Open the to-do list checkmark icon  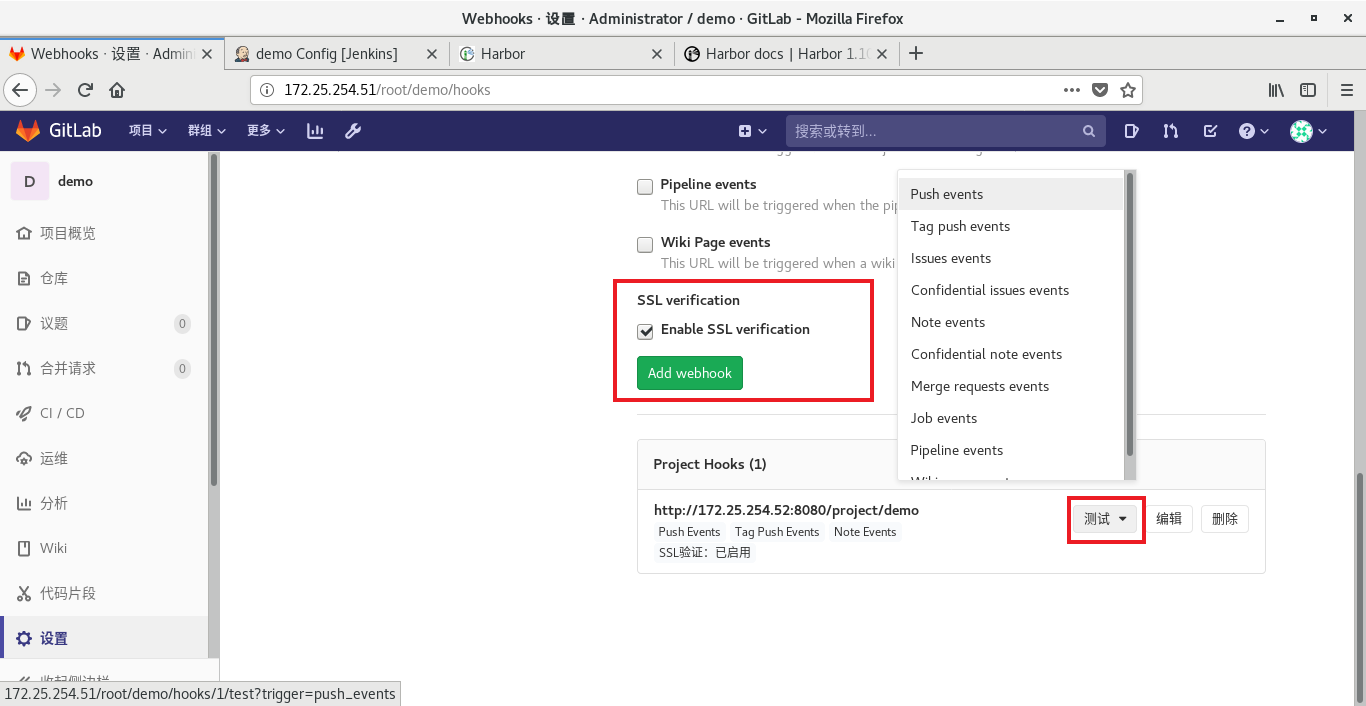1210,131
